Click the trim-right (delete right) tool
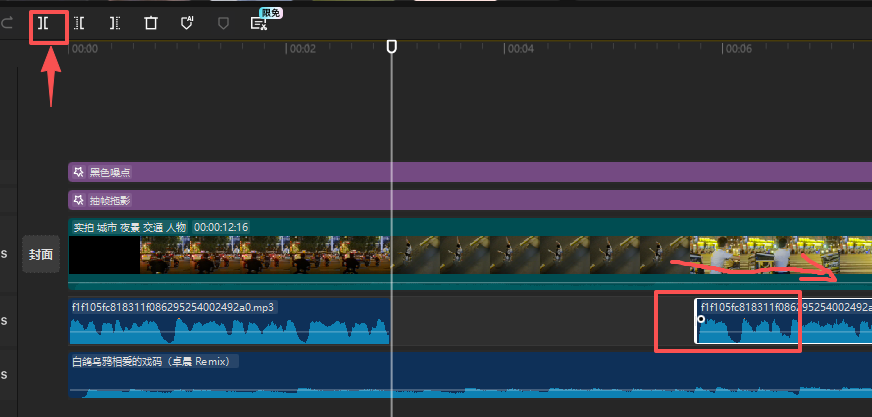 click(x=115, y=23)
